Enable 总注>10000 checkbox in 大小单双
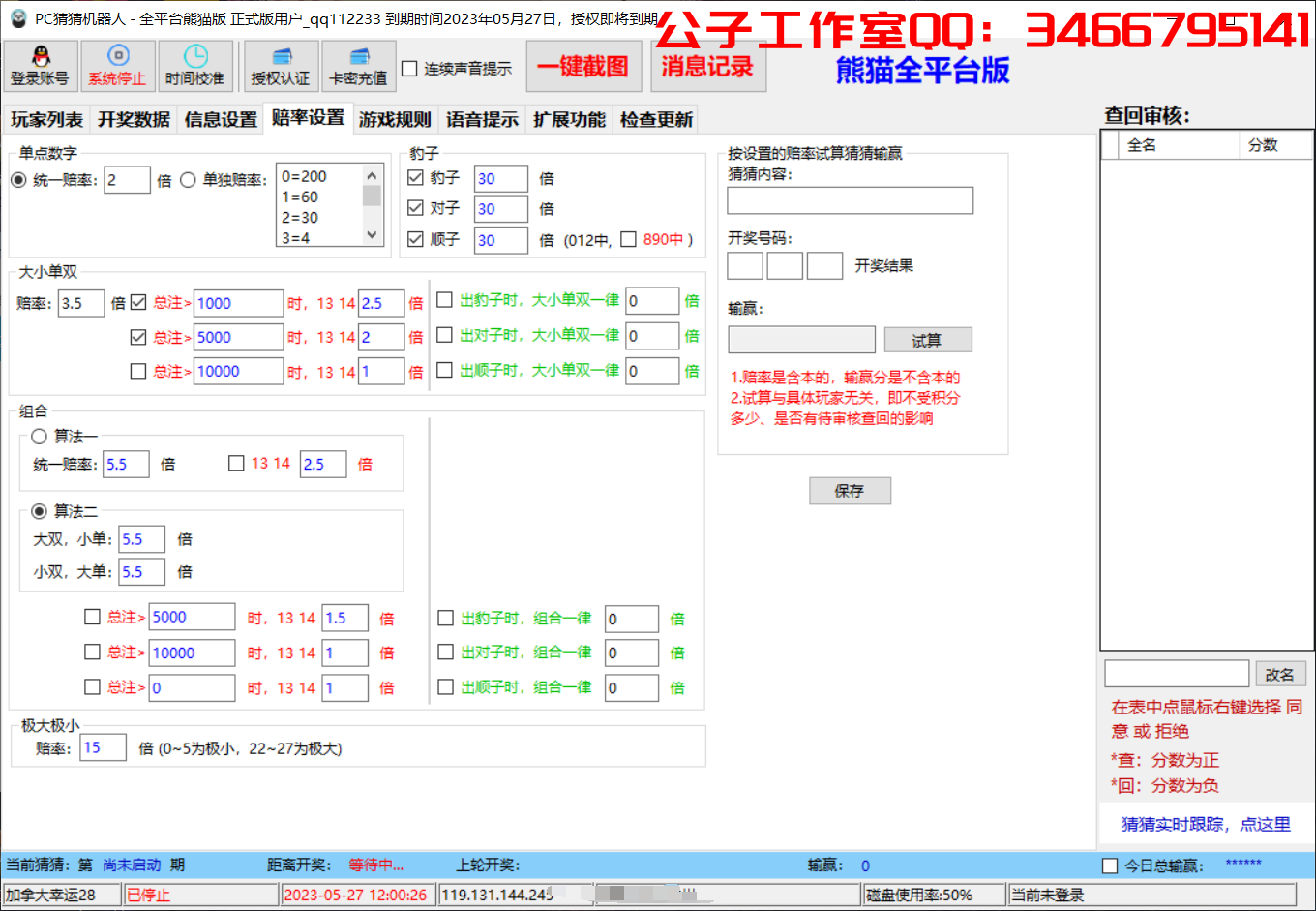Screen dimensions: 1316x911 click(x=138, y=371)
